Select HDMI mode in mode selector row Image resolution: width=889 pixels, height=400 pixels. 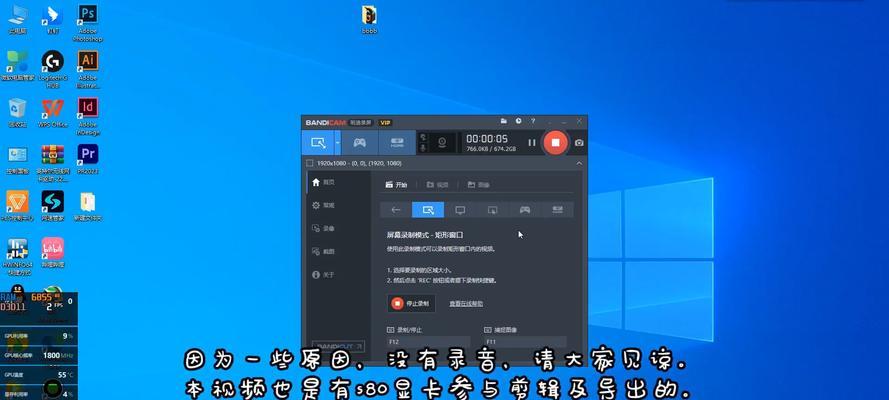(x=557, y=210)
